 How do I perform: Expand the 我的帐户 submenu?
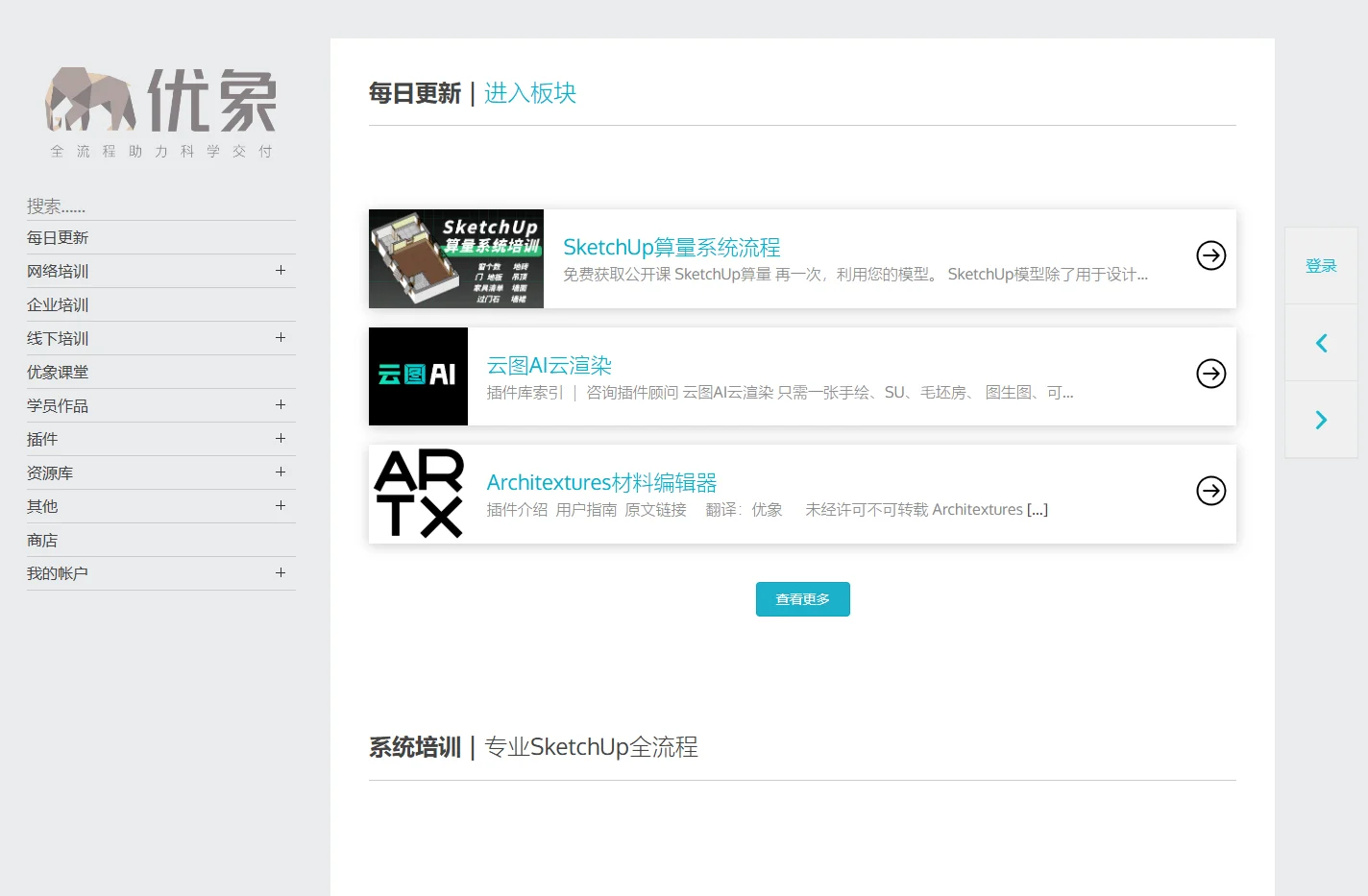point(281,573)
